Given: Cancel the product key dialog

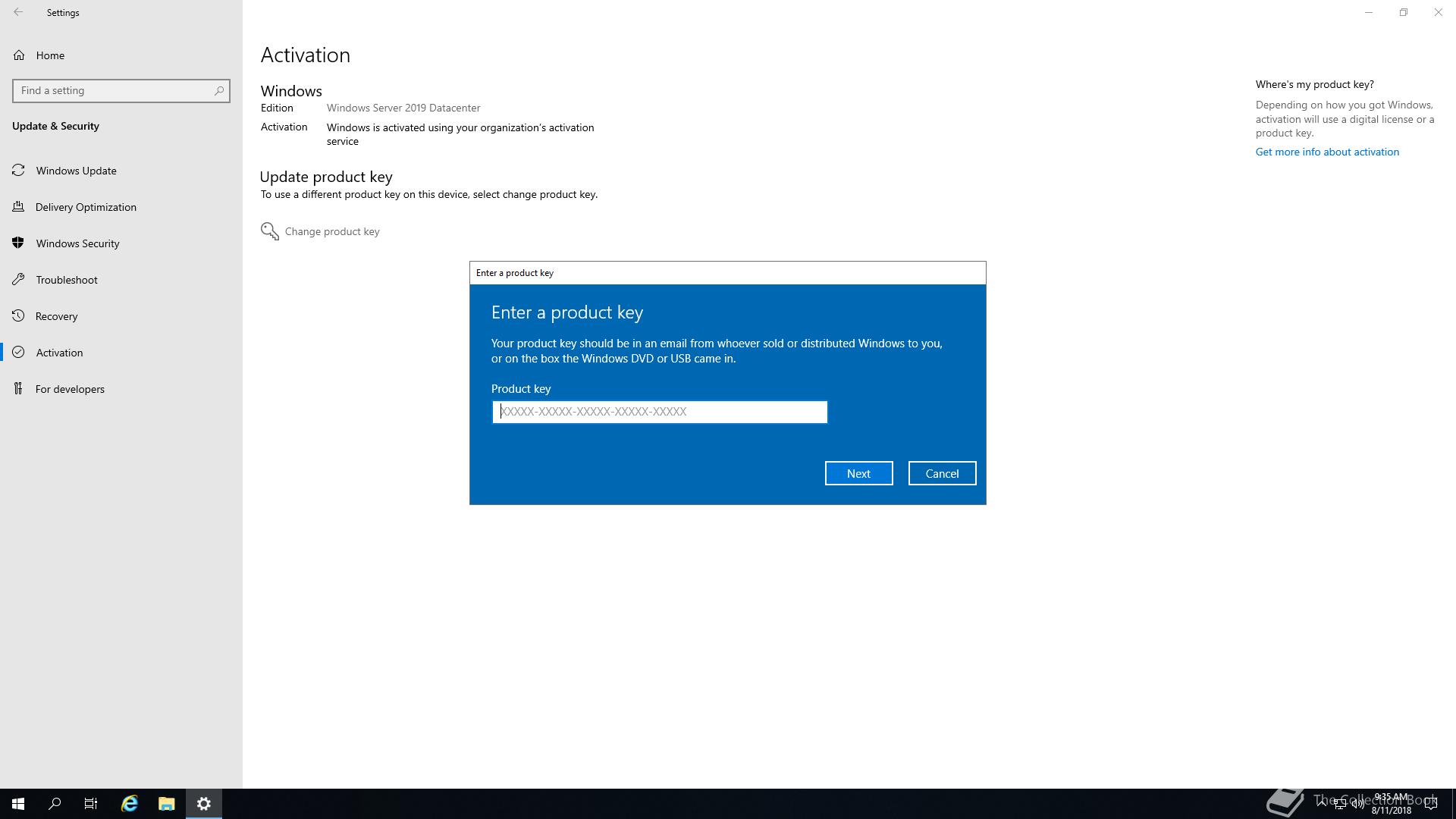Looking at the screenshot, I should pos(942,473).
